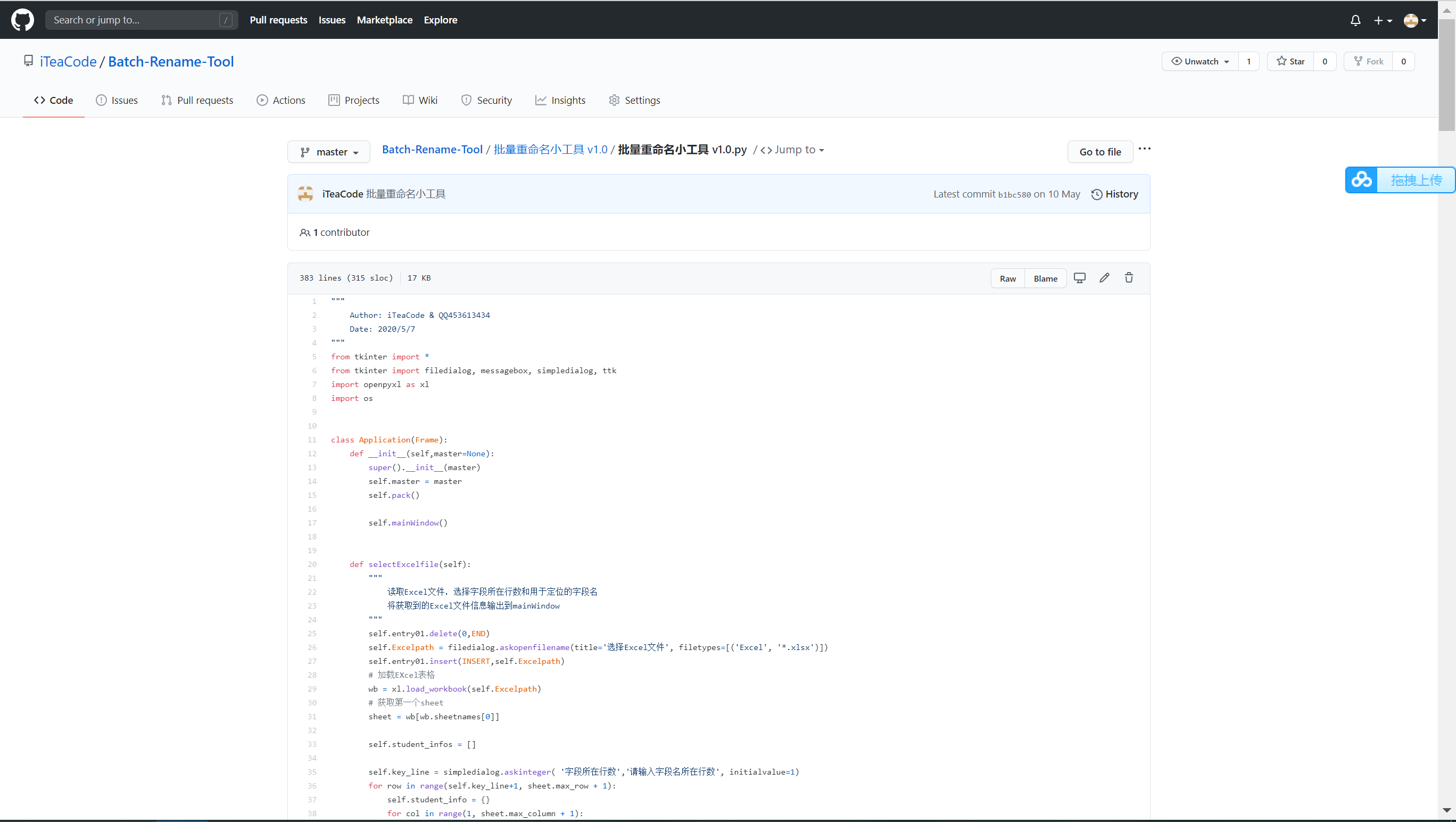Open the Unwatch notification dropdown
This screenshot has height=822, width=1456.
1200,61
